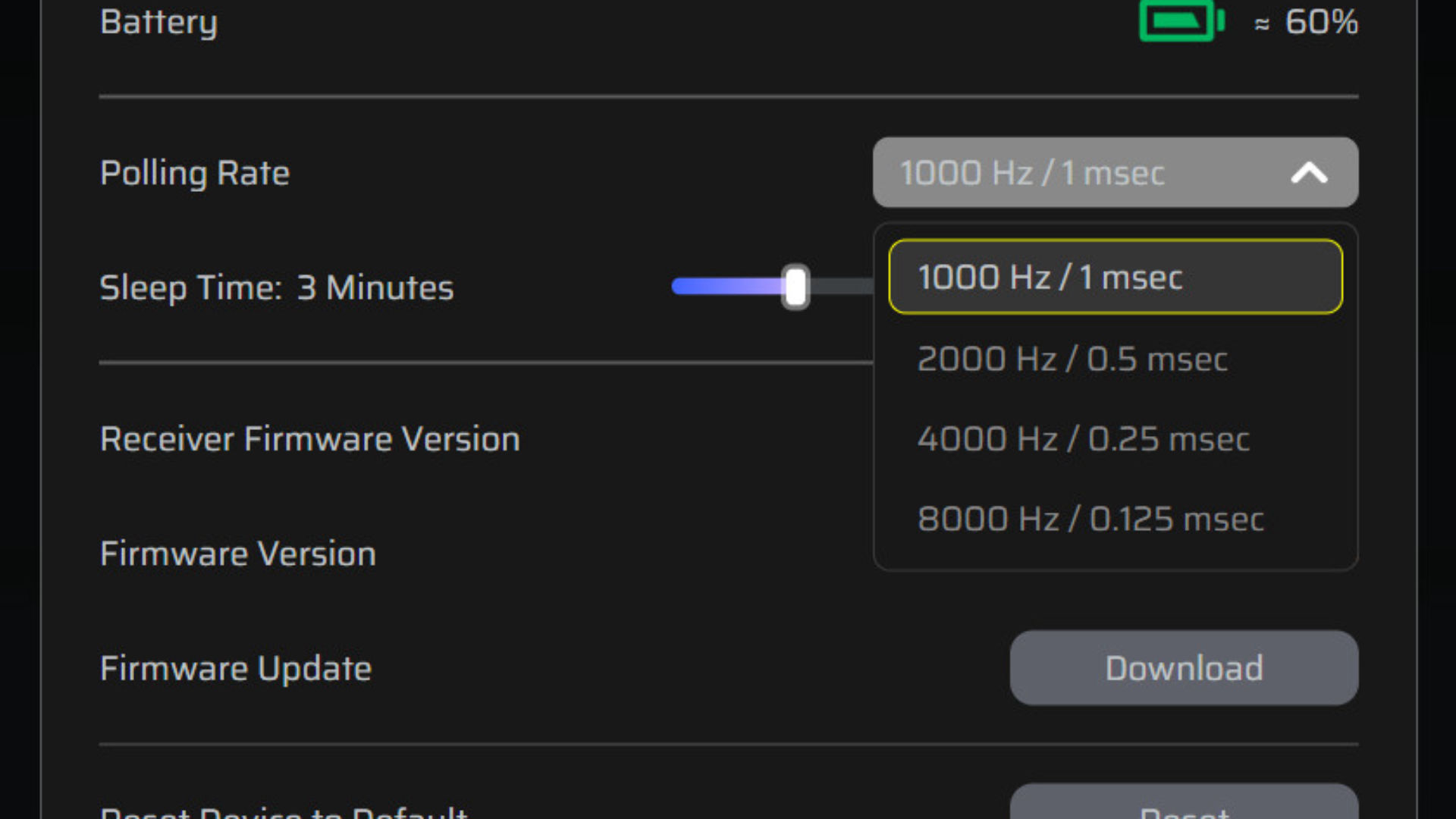Click the Battery label

(x=158, y=23)
